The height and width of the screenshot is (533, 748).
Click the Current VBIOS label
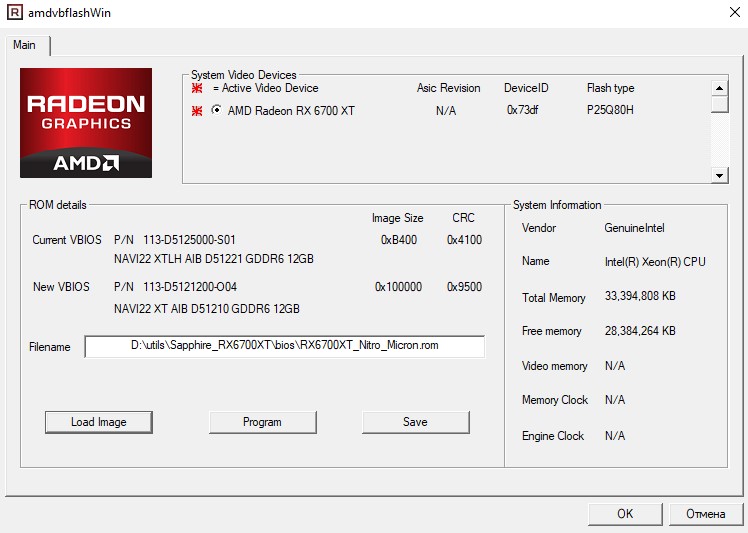click(x=67, y=240)
